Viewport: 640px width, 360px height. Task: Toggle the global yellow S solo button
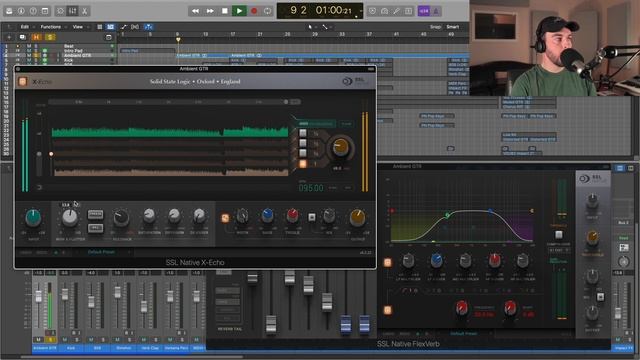50,37
